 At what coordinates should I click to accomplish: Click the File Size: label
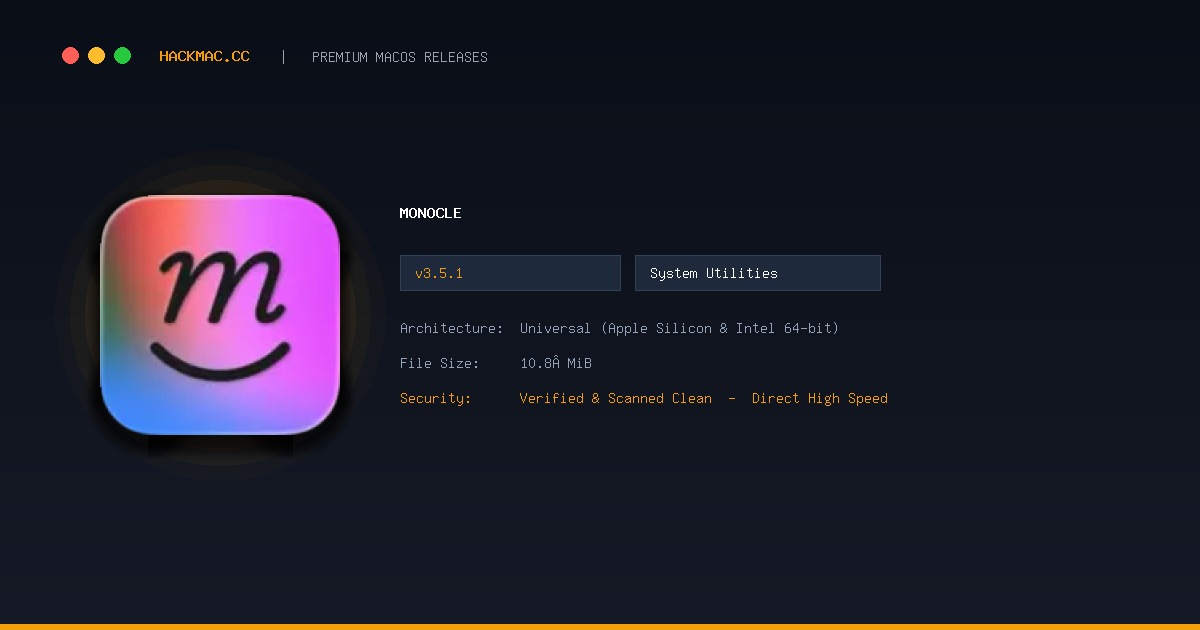[x=439, y=363]
